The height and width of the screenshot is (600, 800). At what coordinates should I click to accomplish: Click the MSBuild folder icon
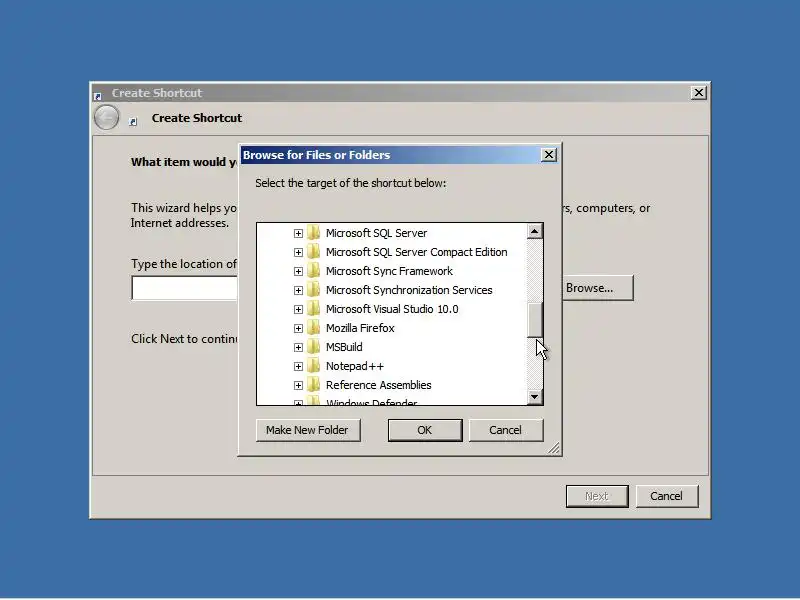click(314, 346)
